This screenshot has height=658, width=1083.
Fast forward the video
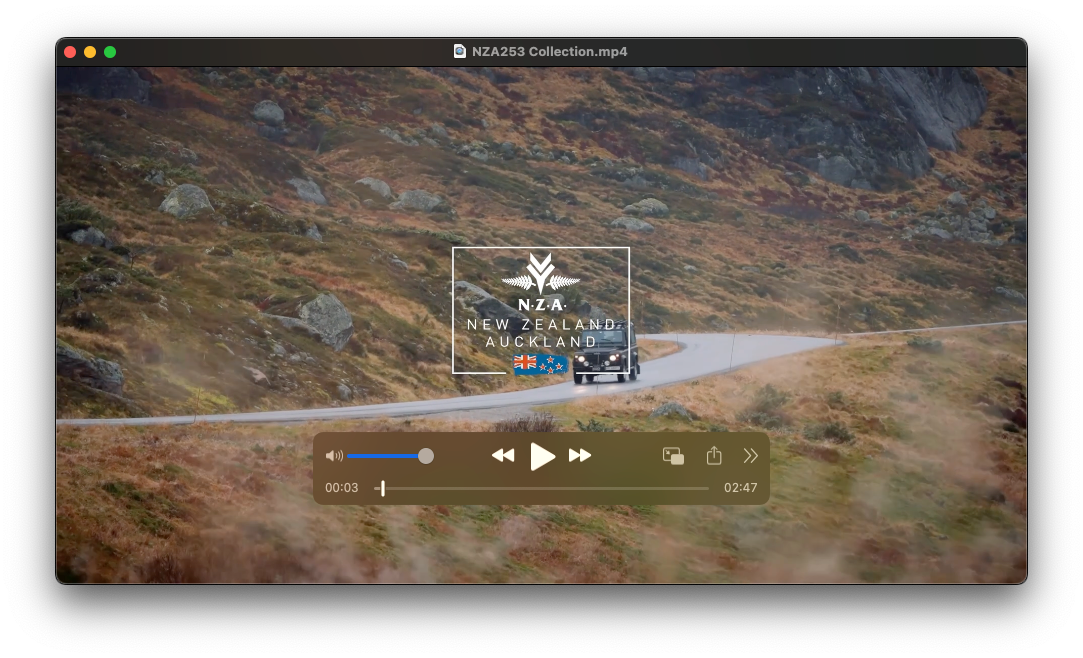click(x=579, y=456)
